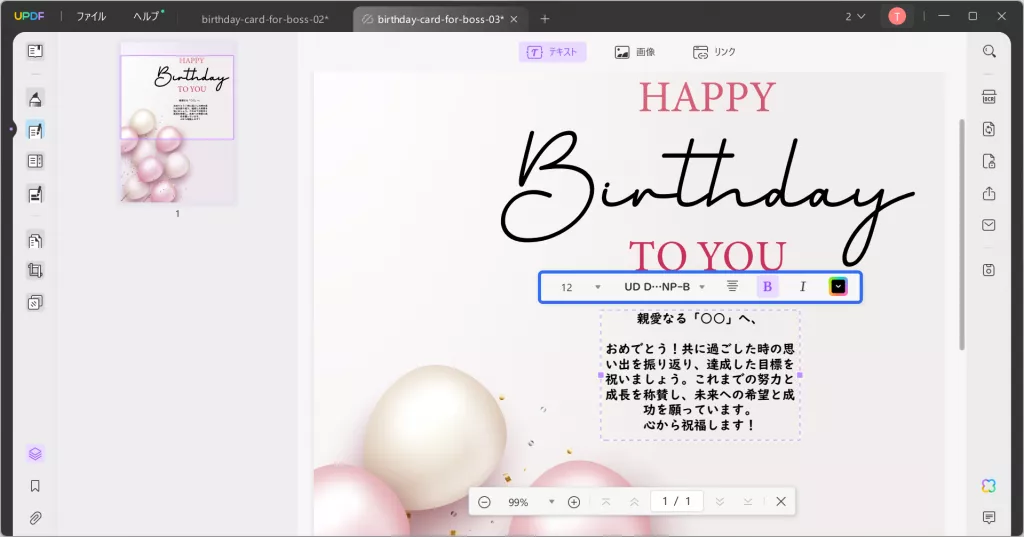Open the text color picker swatch
Viewport: 1024px width, 537px height.
(x=838, y=287)
